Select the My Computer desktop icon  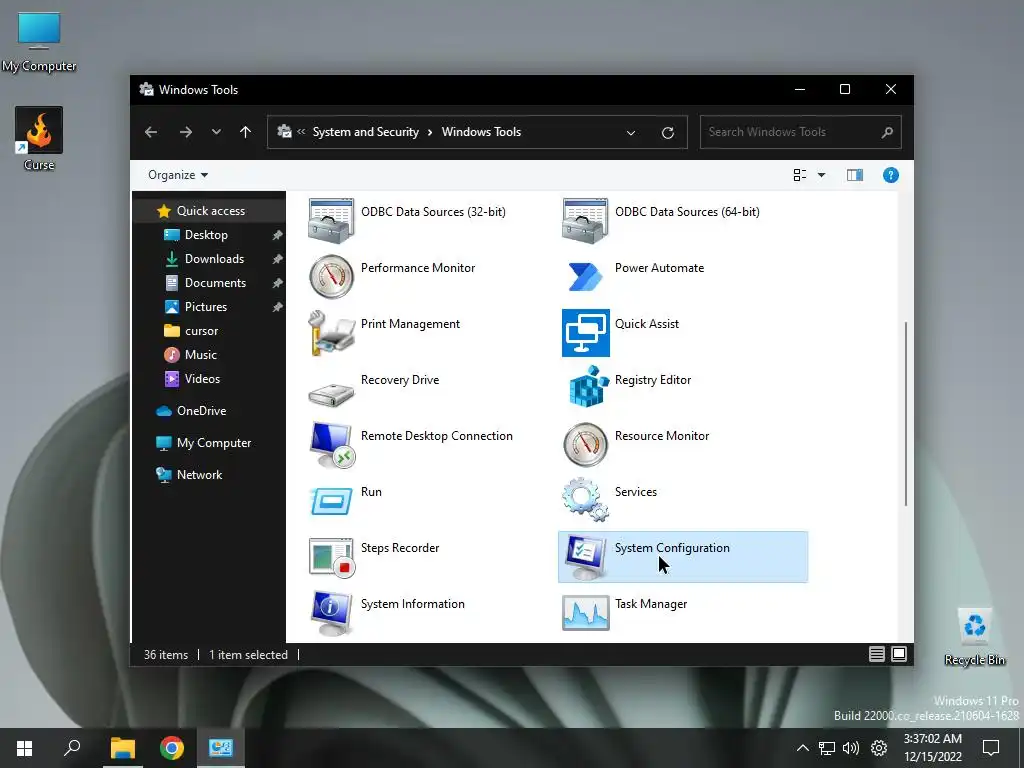point(39,31)
